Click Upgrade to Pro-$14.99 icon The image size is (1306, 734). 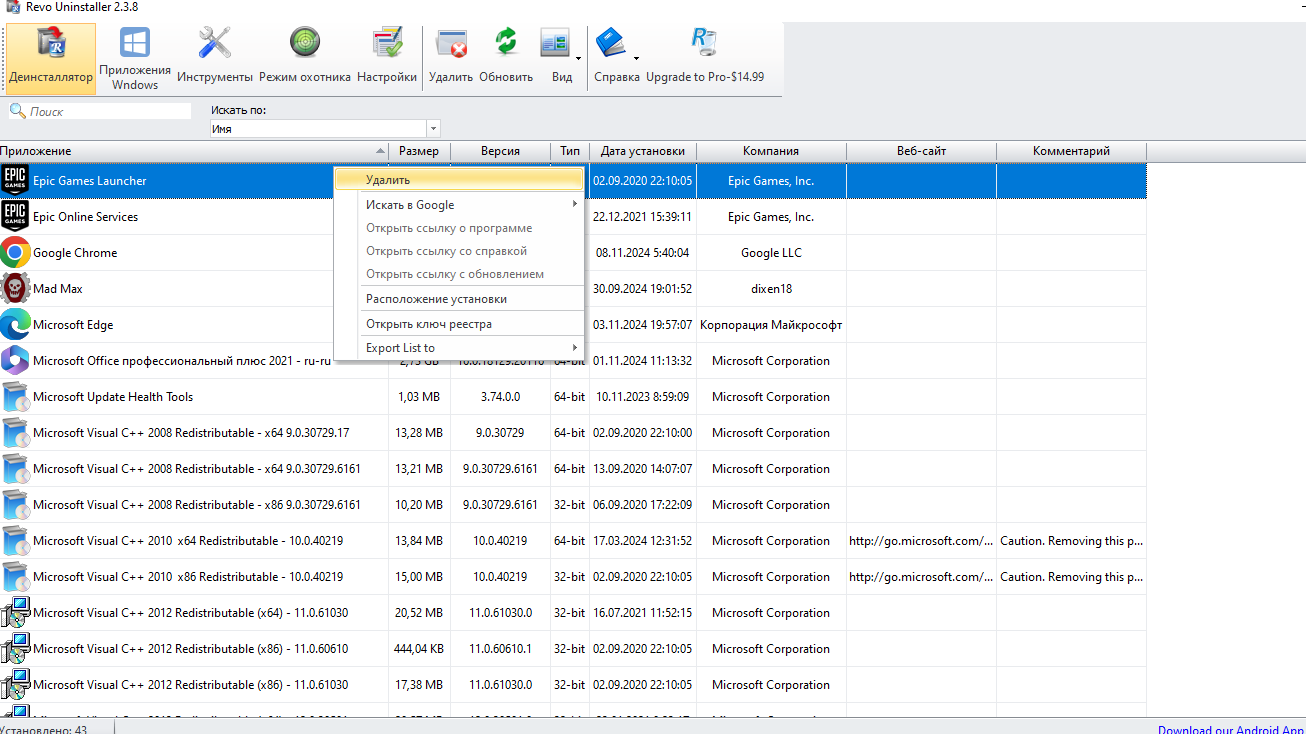(705, 43)
